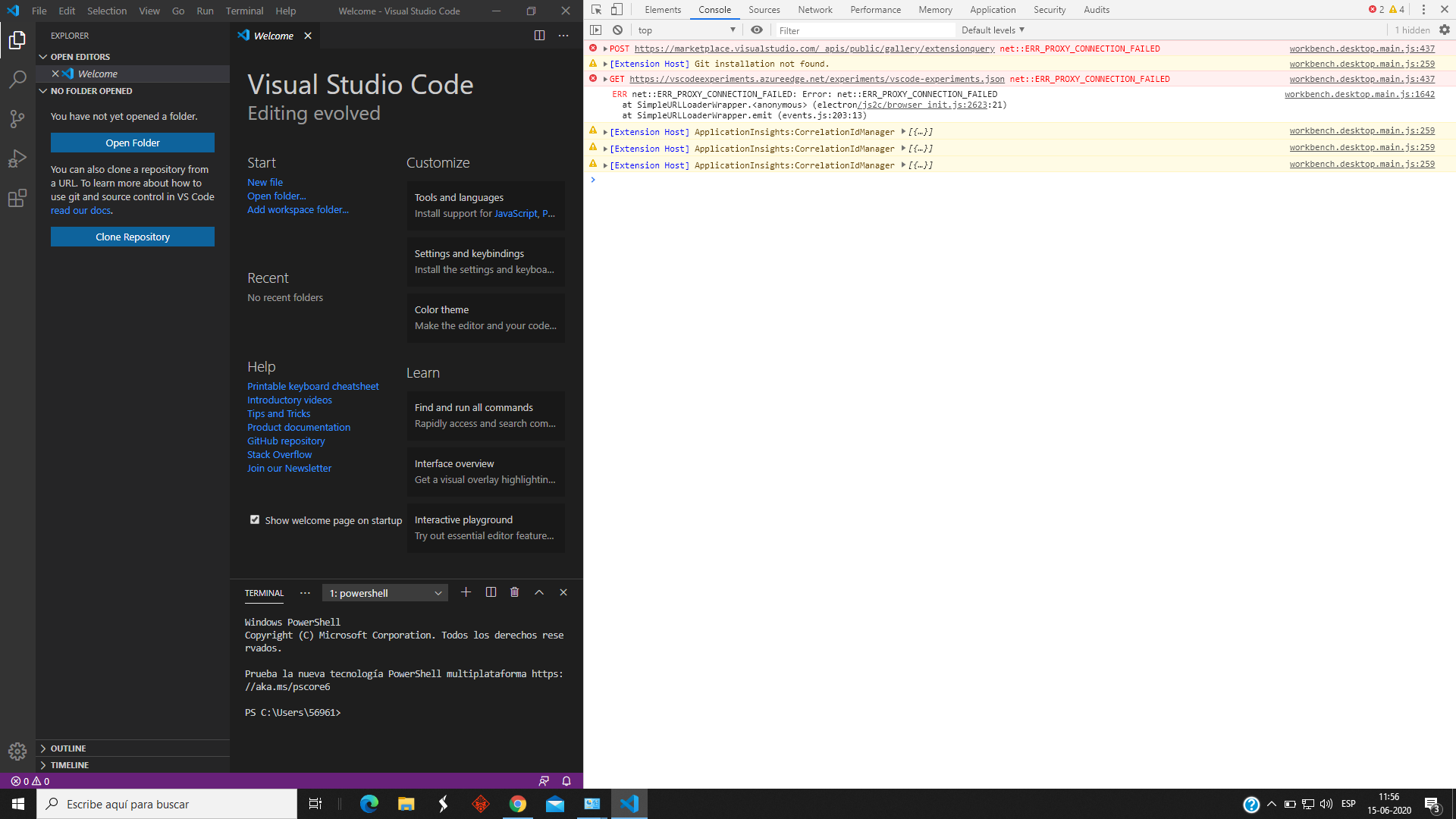This screenshot has width=1456, height=819.
Task: Open editor More Actions ellipsis
Action: 563,36
